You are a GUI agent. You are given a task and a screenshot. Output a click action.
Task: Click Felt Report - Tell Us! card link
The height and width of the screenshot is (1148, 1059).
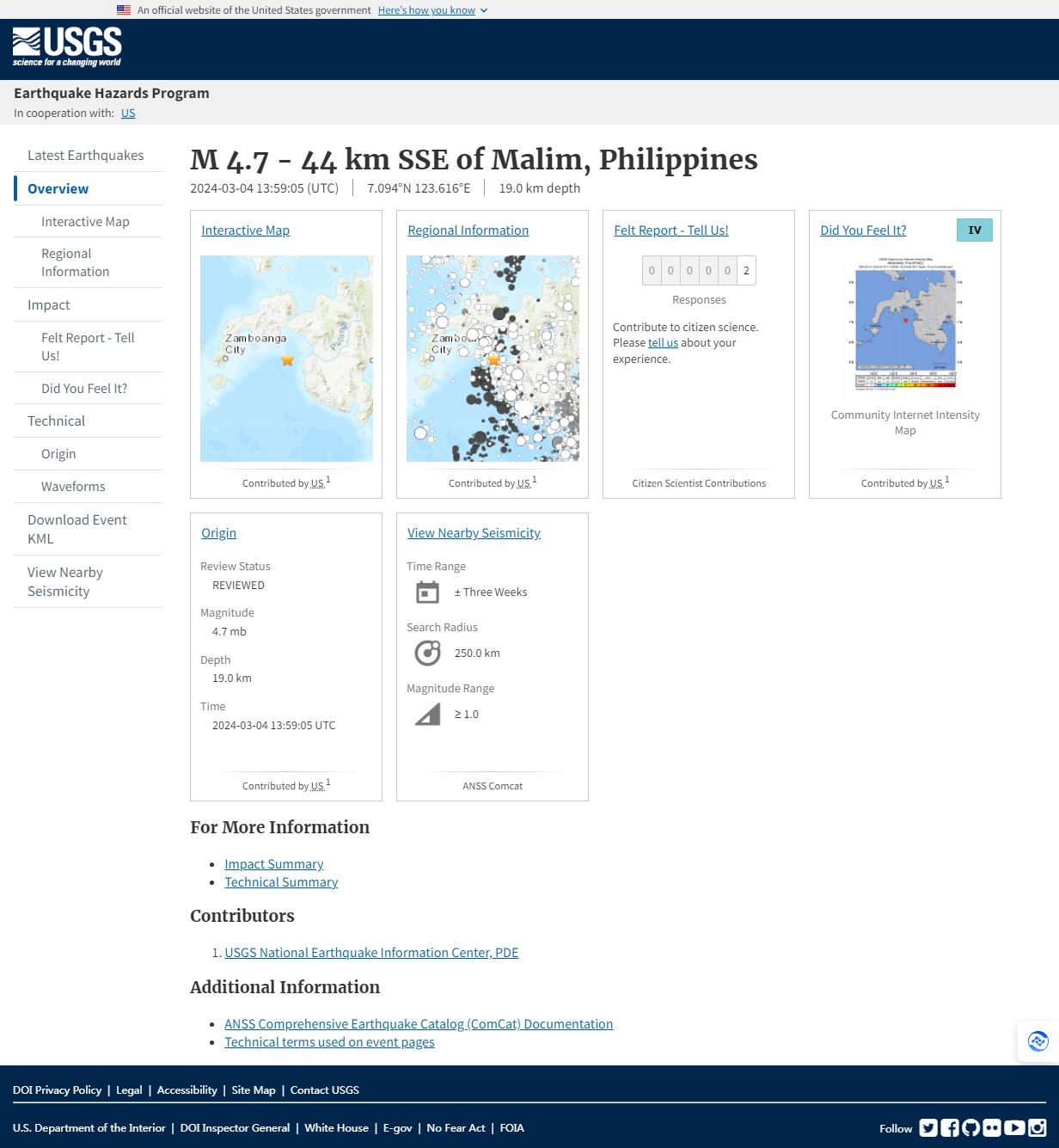click(x=670, y=230)
